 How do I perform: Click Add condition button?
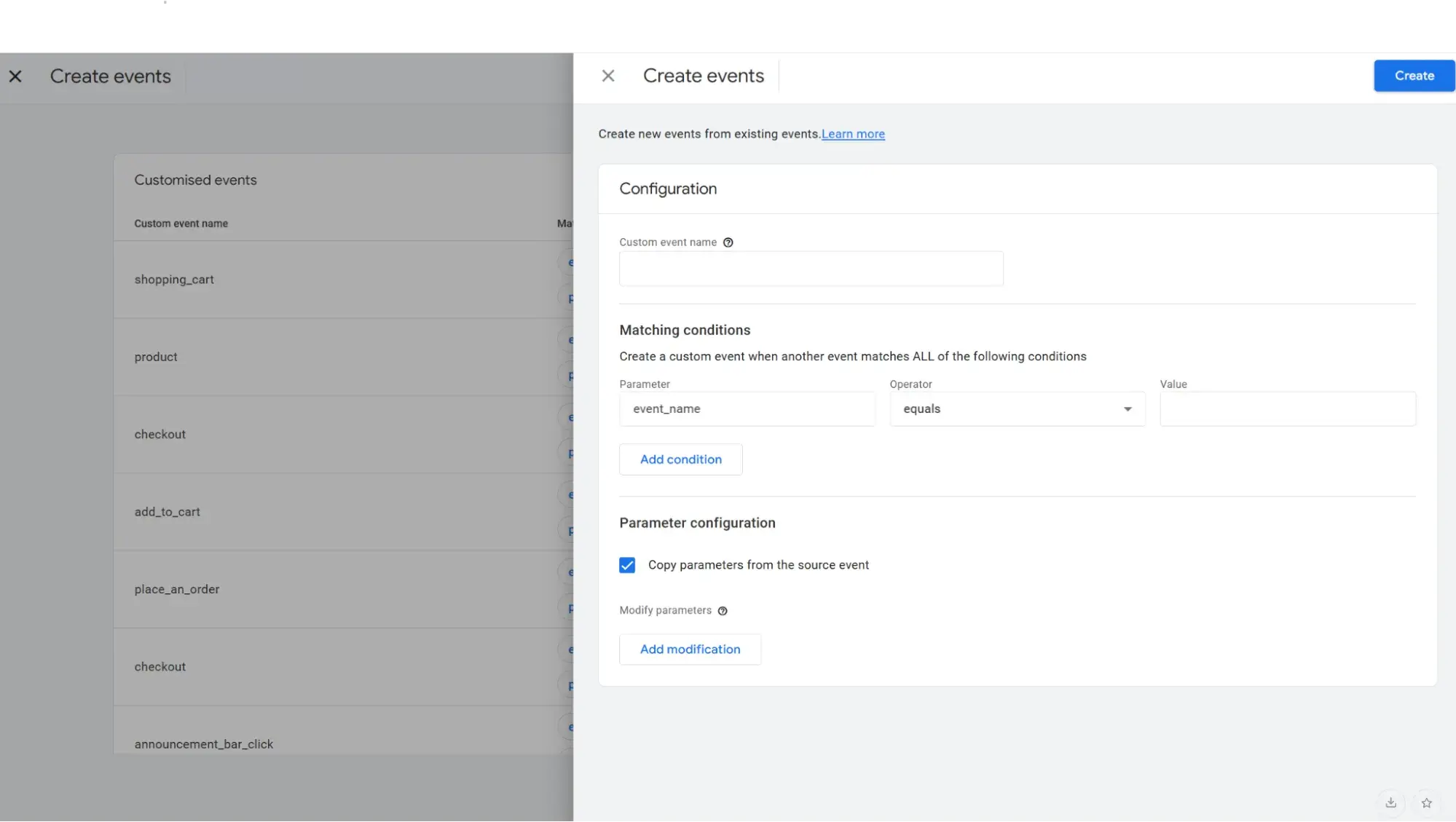680,459
